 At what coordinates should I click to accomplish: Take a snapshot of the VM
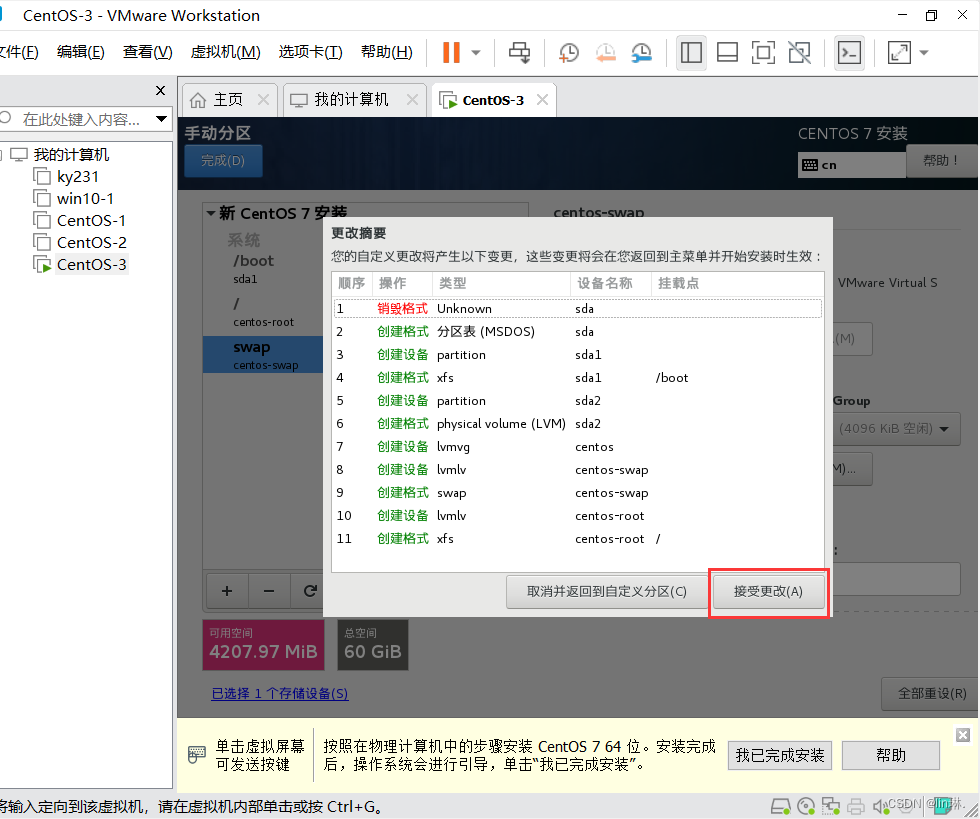(568, 53)
